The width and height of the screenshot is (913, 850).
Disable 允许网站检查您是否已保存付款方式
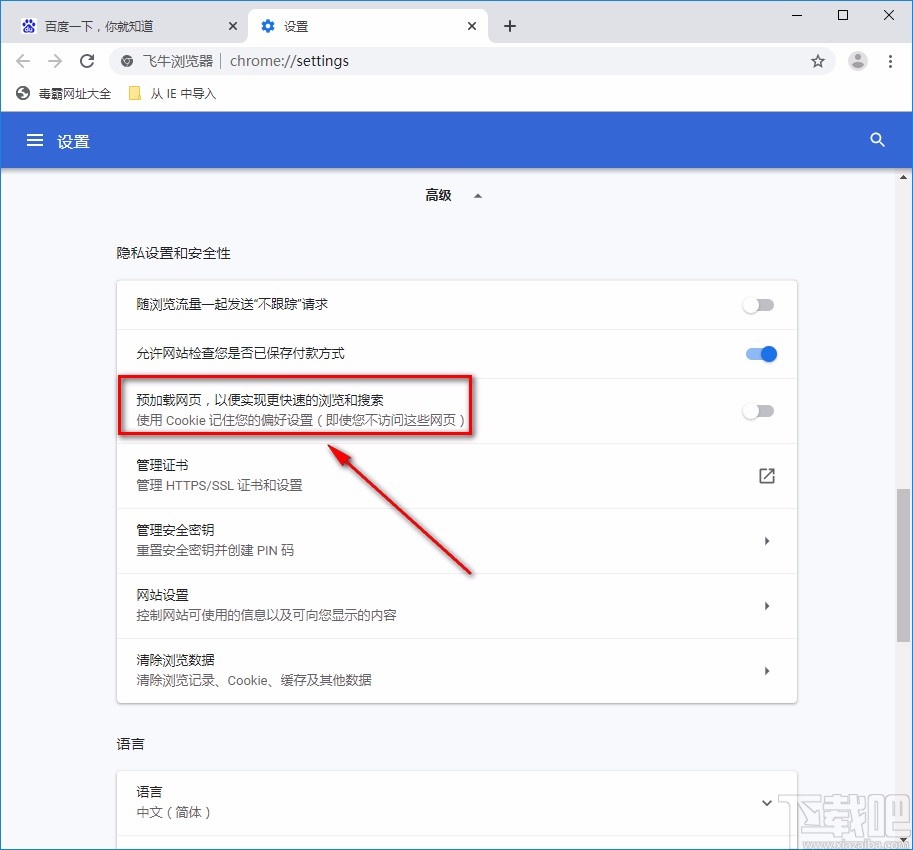761,354
